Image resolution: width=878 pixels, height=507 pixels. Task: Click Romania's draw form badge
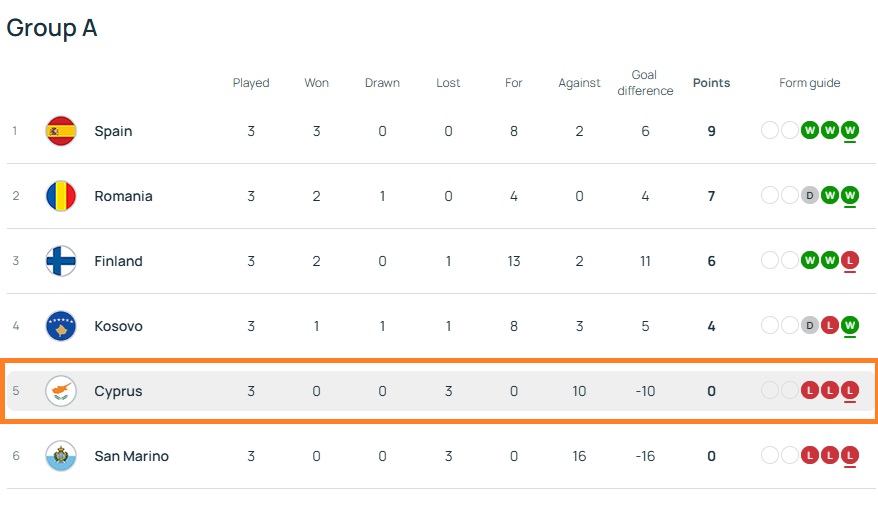(810, 196)
